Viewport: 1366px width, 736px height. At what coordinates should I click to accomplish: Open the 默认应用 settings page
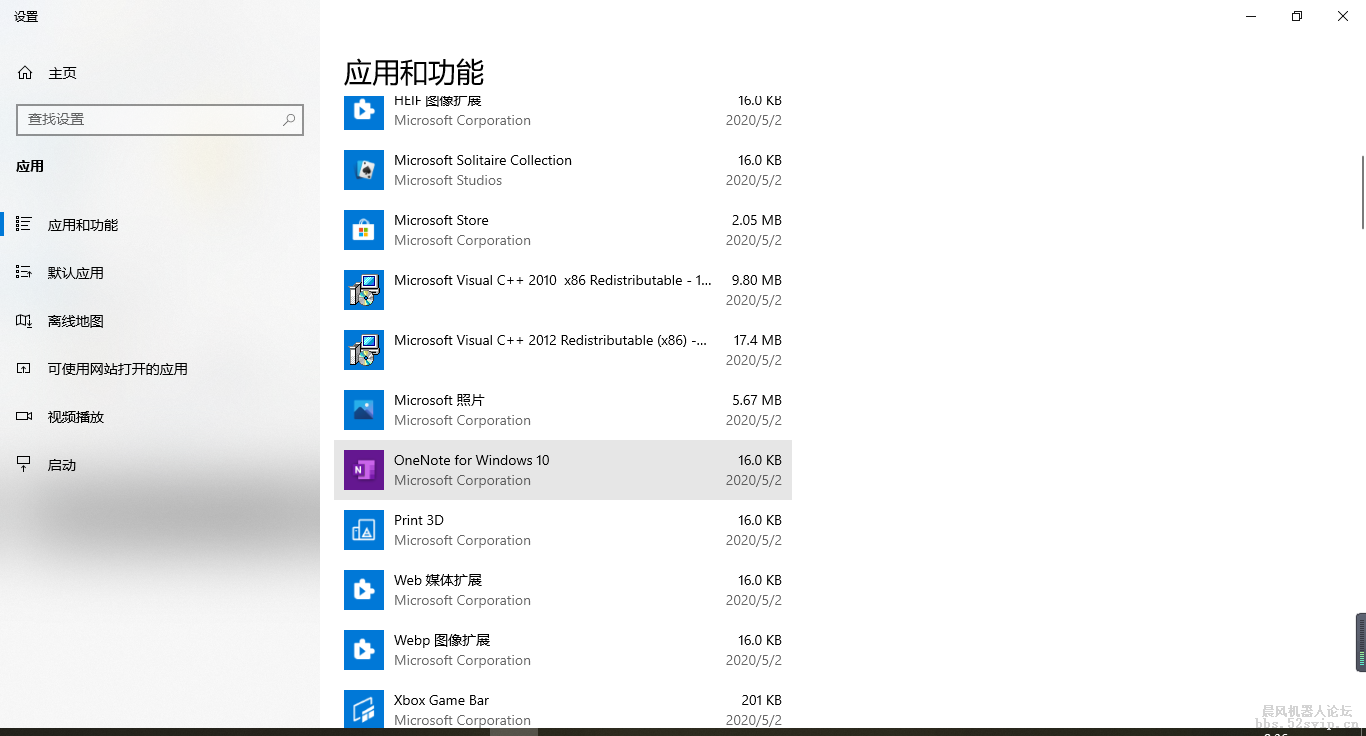(x=76, y=273)
